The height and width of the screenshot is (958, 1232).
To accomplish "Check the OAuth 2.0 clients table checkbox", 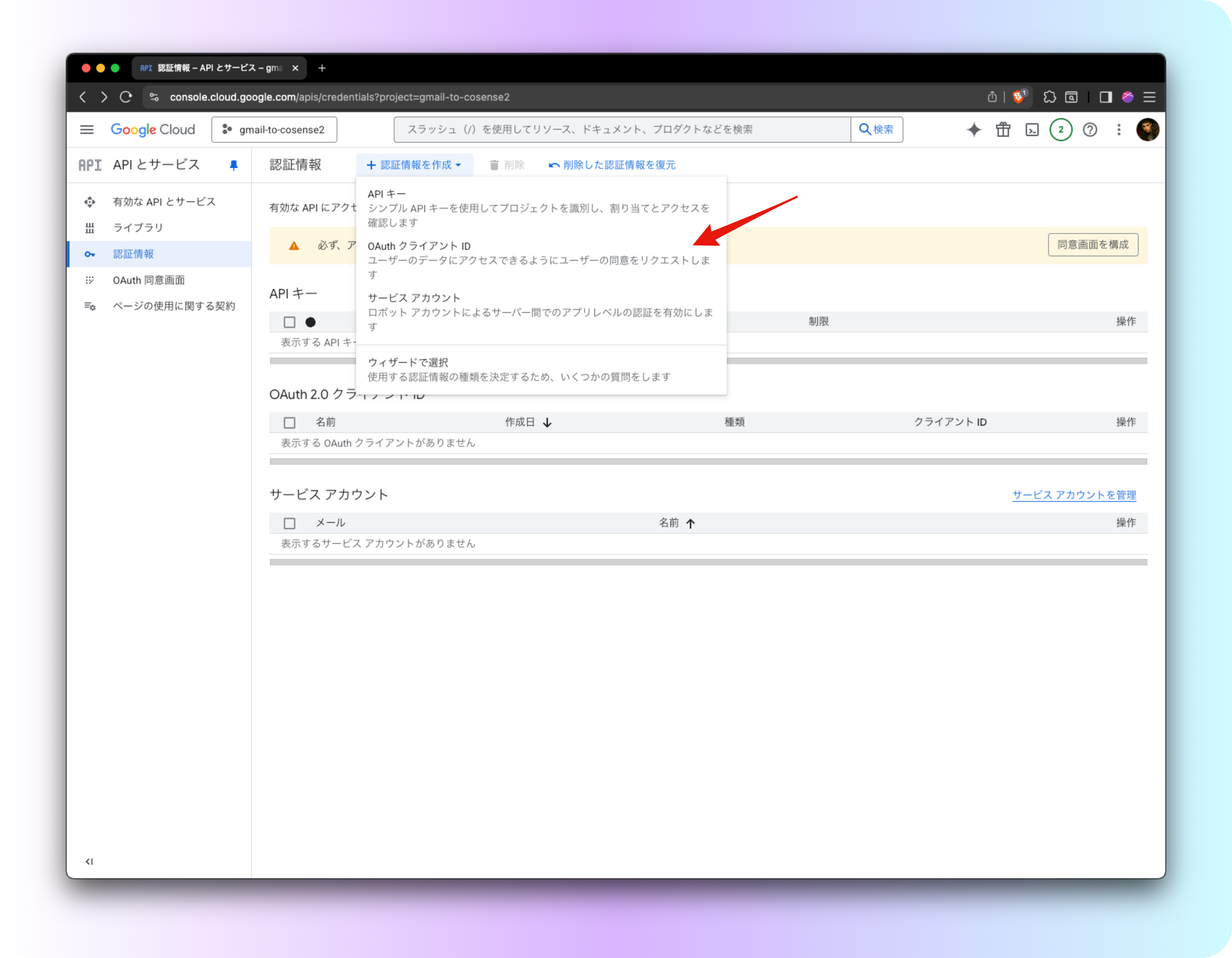I will click(289, 422).
